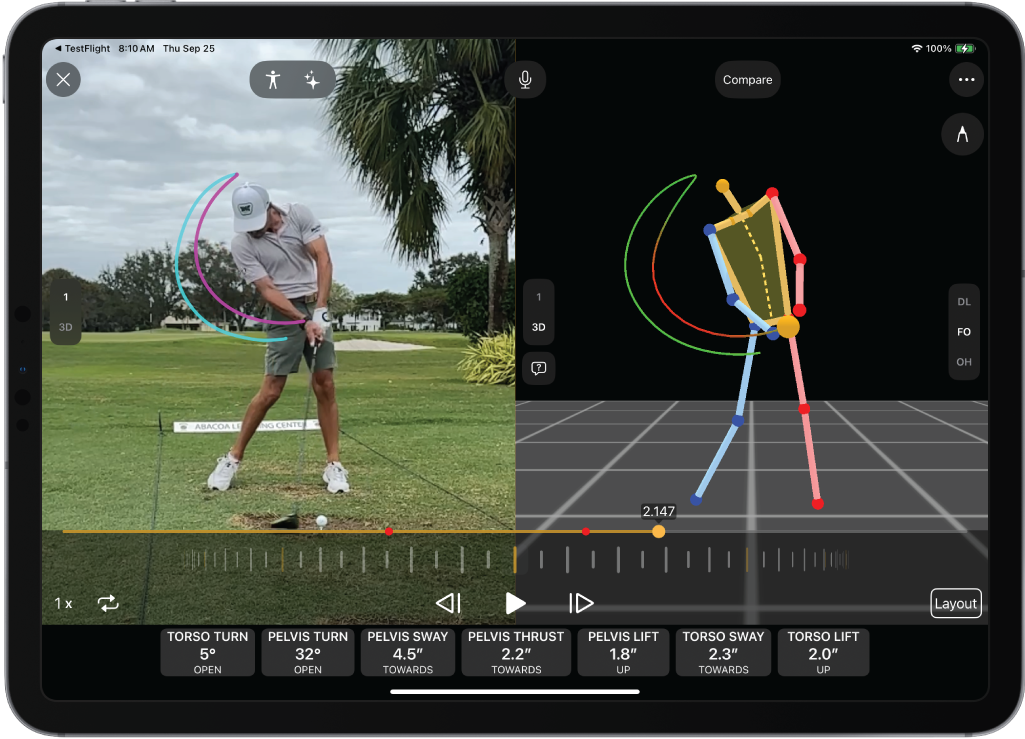Open the Layout options
Screen dimensions: 1025x739
(956, 603)
